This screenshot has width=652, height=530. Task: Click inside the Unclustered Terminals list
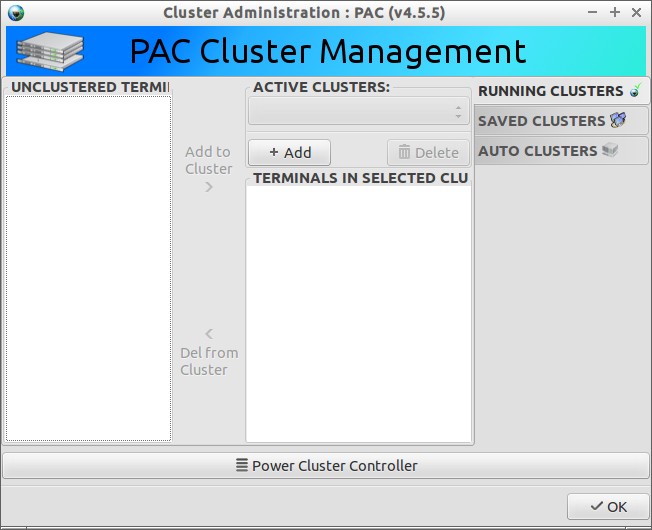(89, 269)
